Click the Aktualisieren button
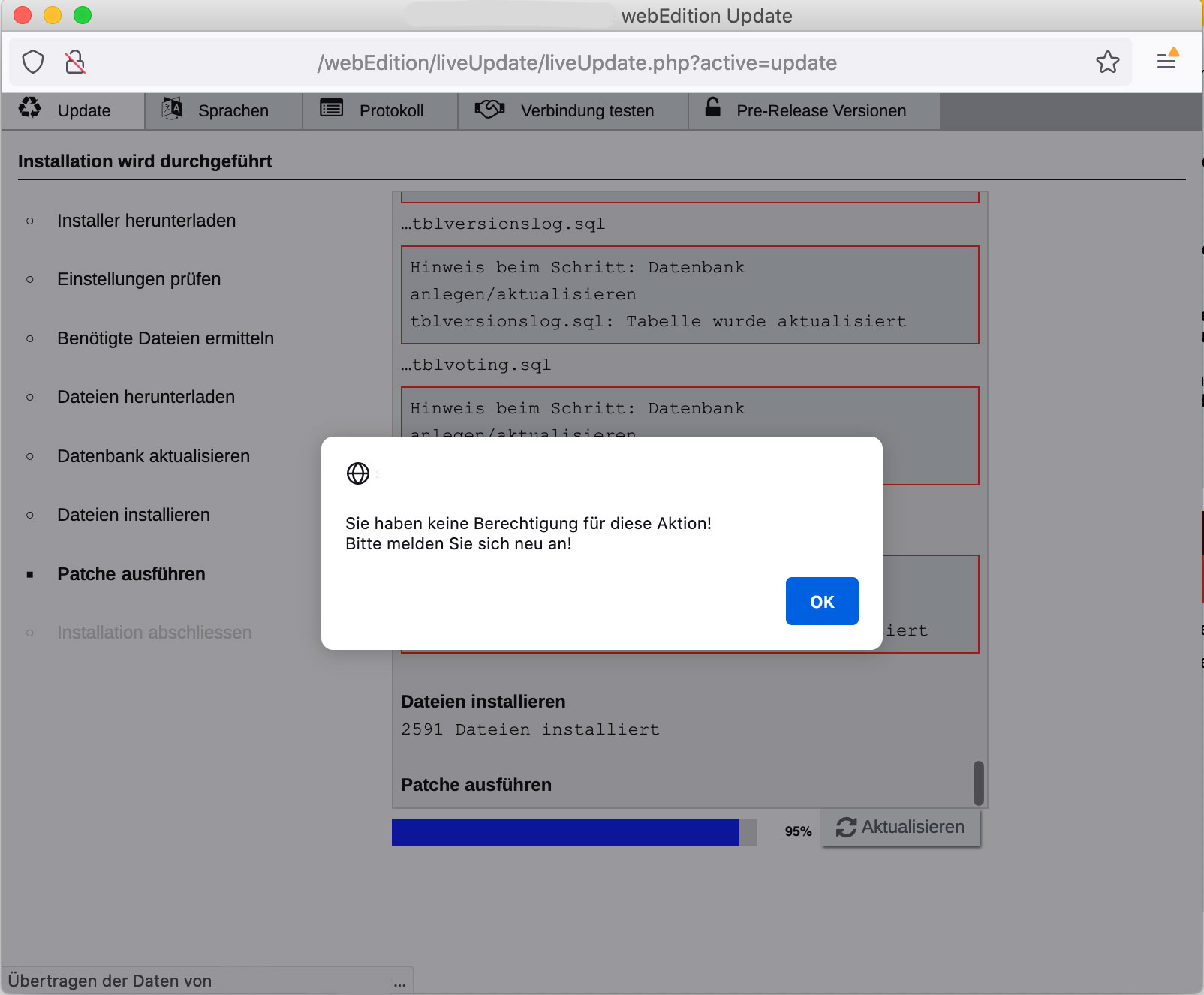1204x995 pixels. 901,827
